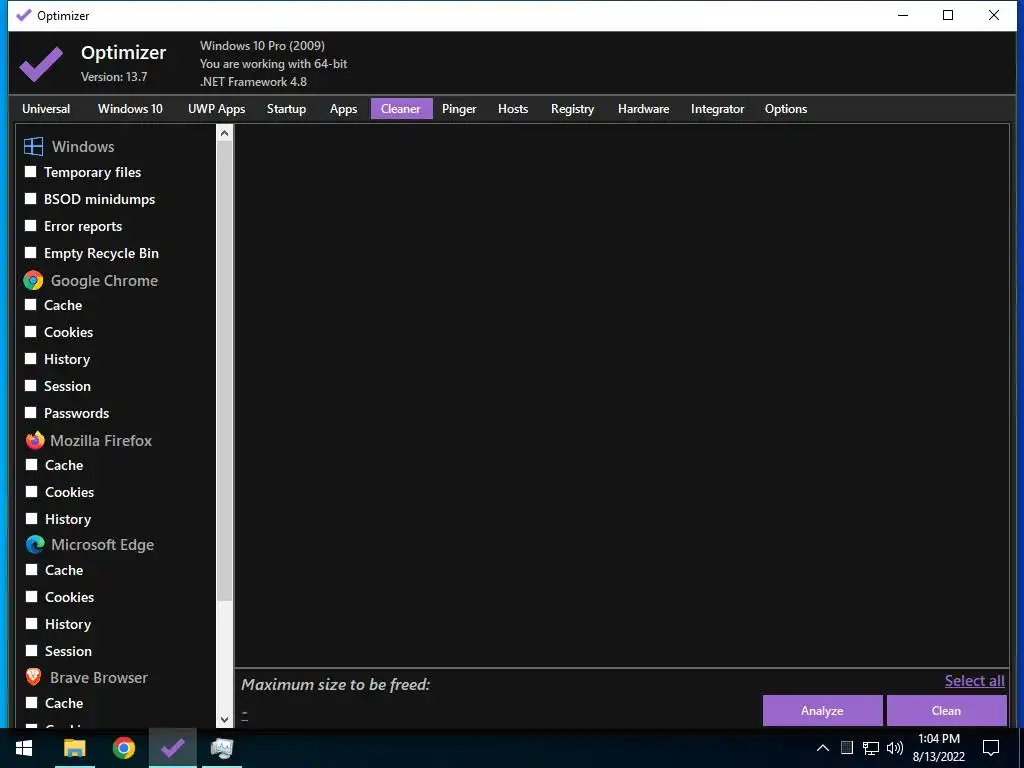Viewport: 1024px width, 768px height.
Task: Click the Windows 10 Pro (2009) text
Action: coord(262,46)
